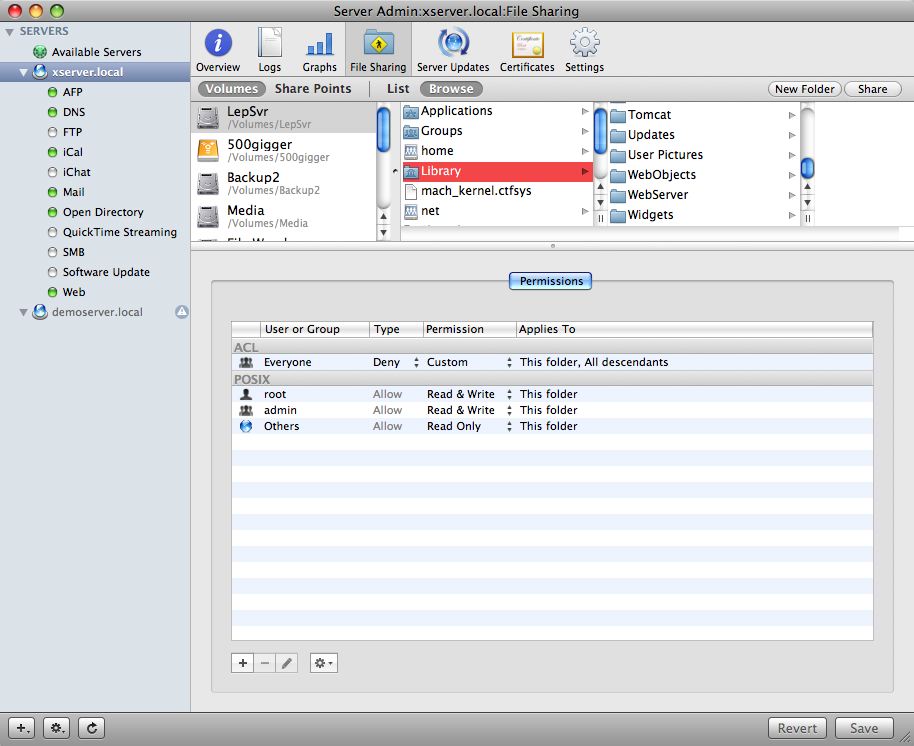Select the Open Directory service
Screen dimensions: 914x746
(95, 212)
